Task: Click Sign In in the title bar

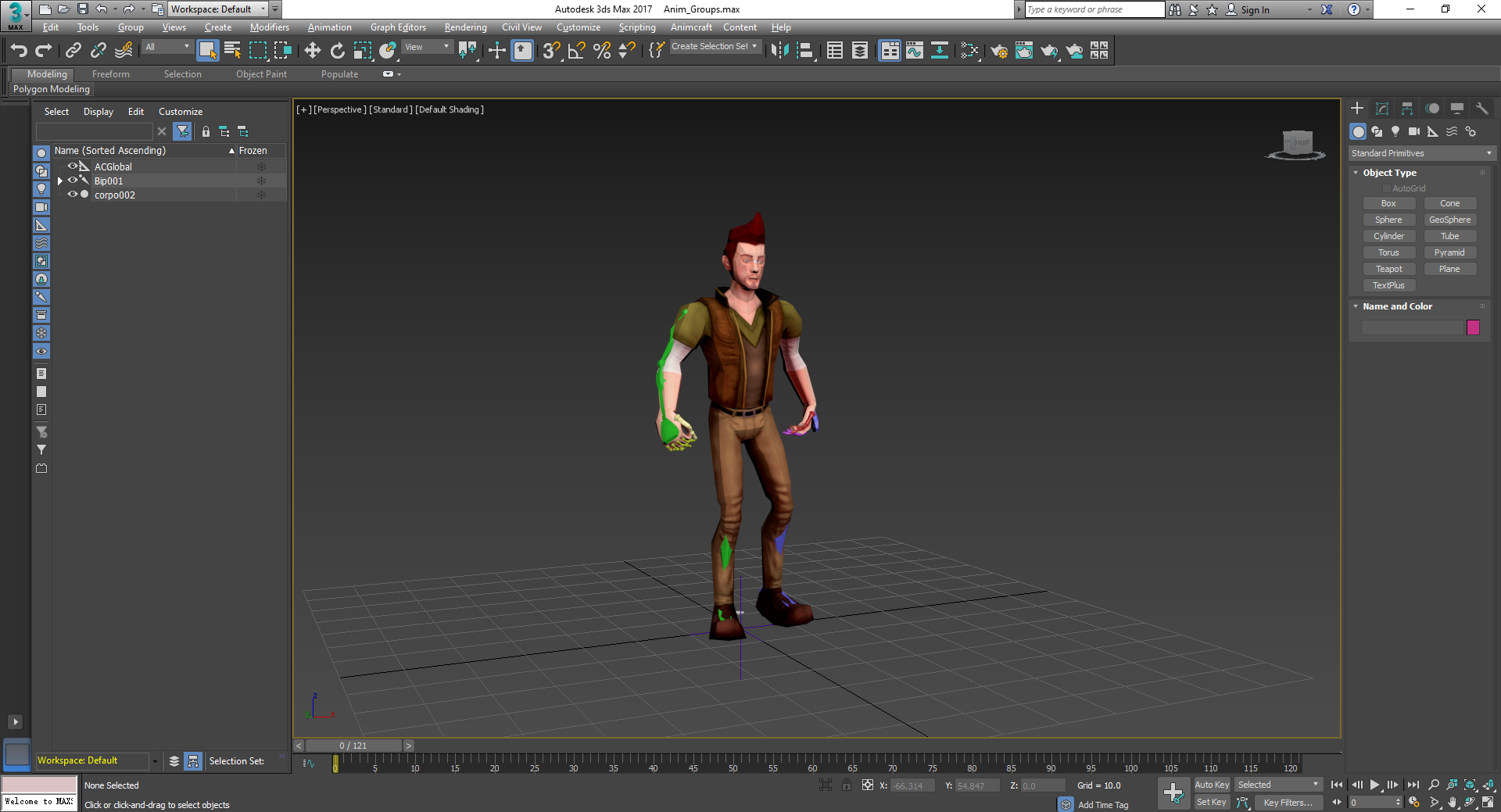Action: click(x=1255, y=9)
